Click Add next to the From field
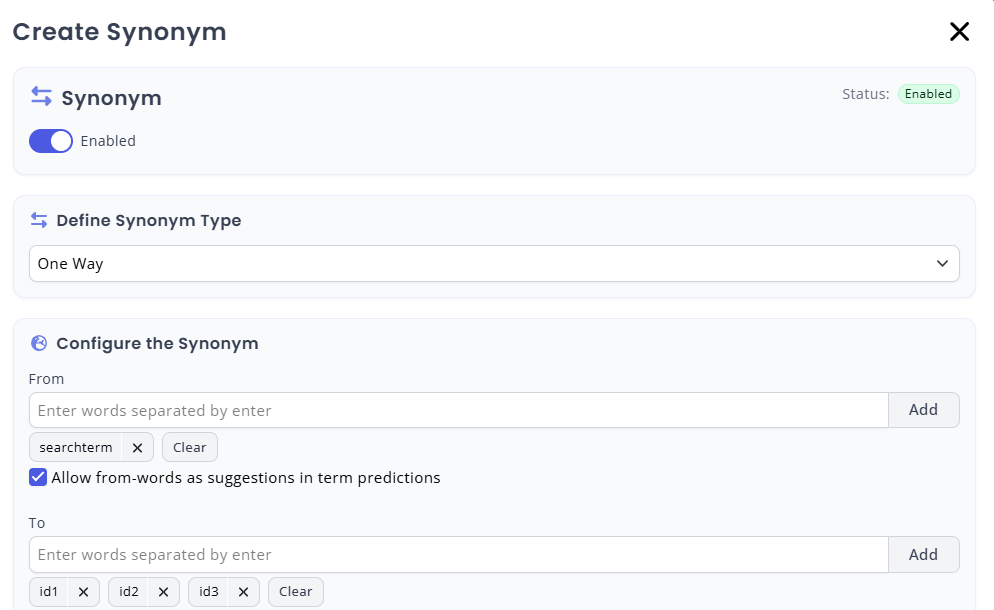Image resolution: width=994 pixels, height=610 pixels. 923,409
